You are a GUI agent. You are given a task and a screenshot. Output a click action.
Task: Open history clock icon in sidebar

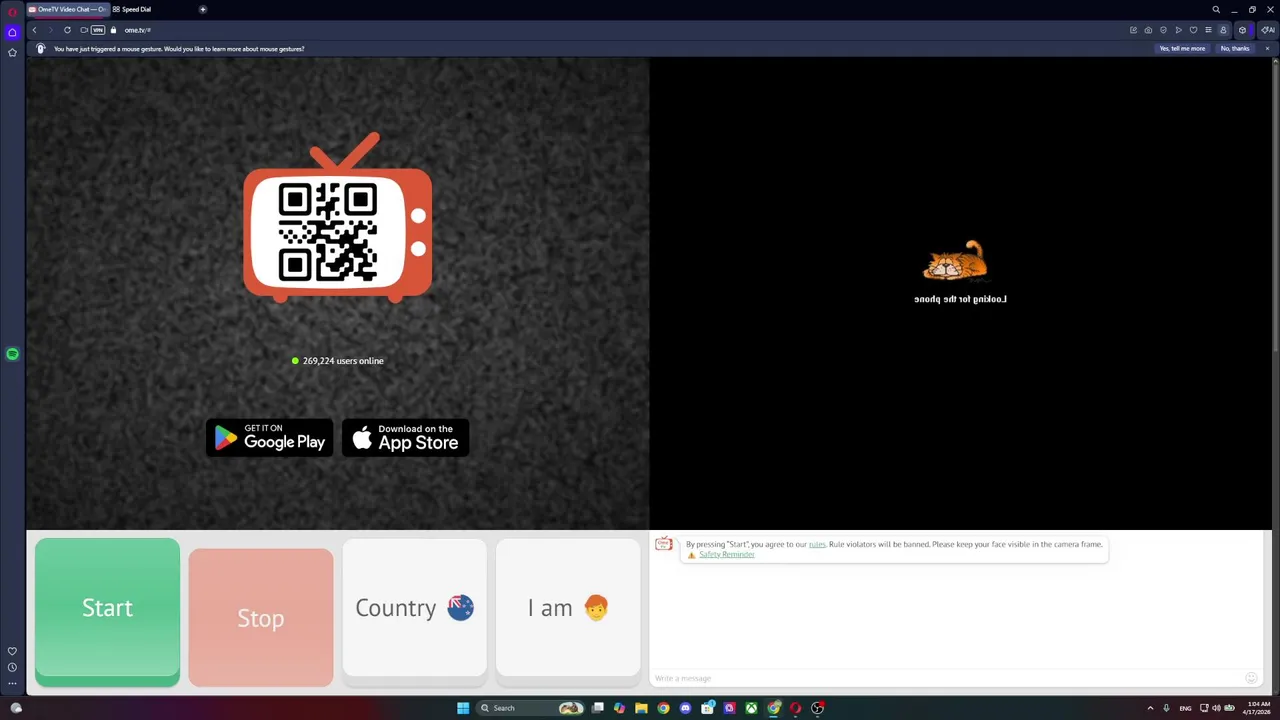tap(12, 667)
